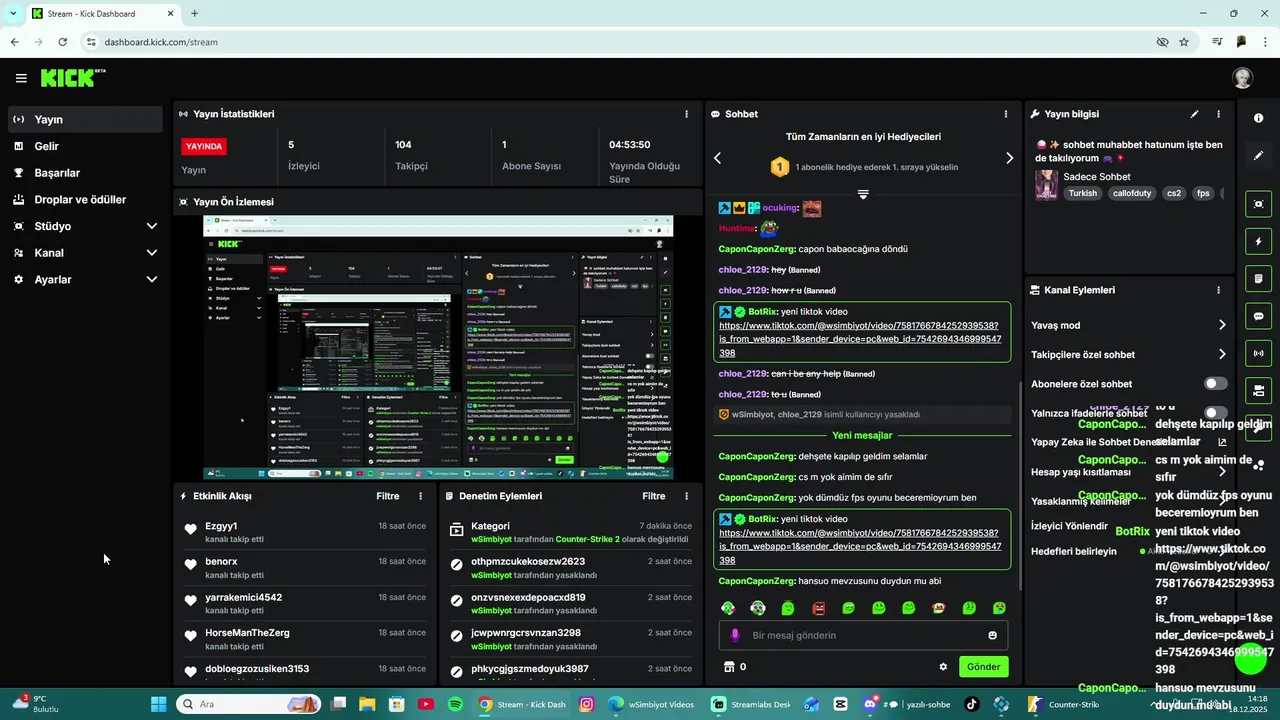
Task: Click the cs2 stream tag
Action: pos(1174,193)
